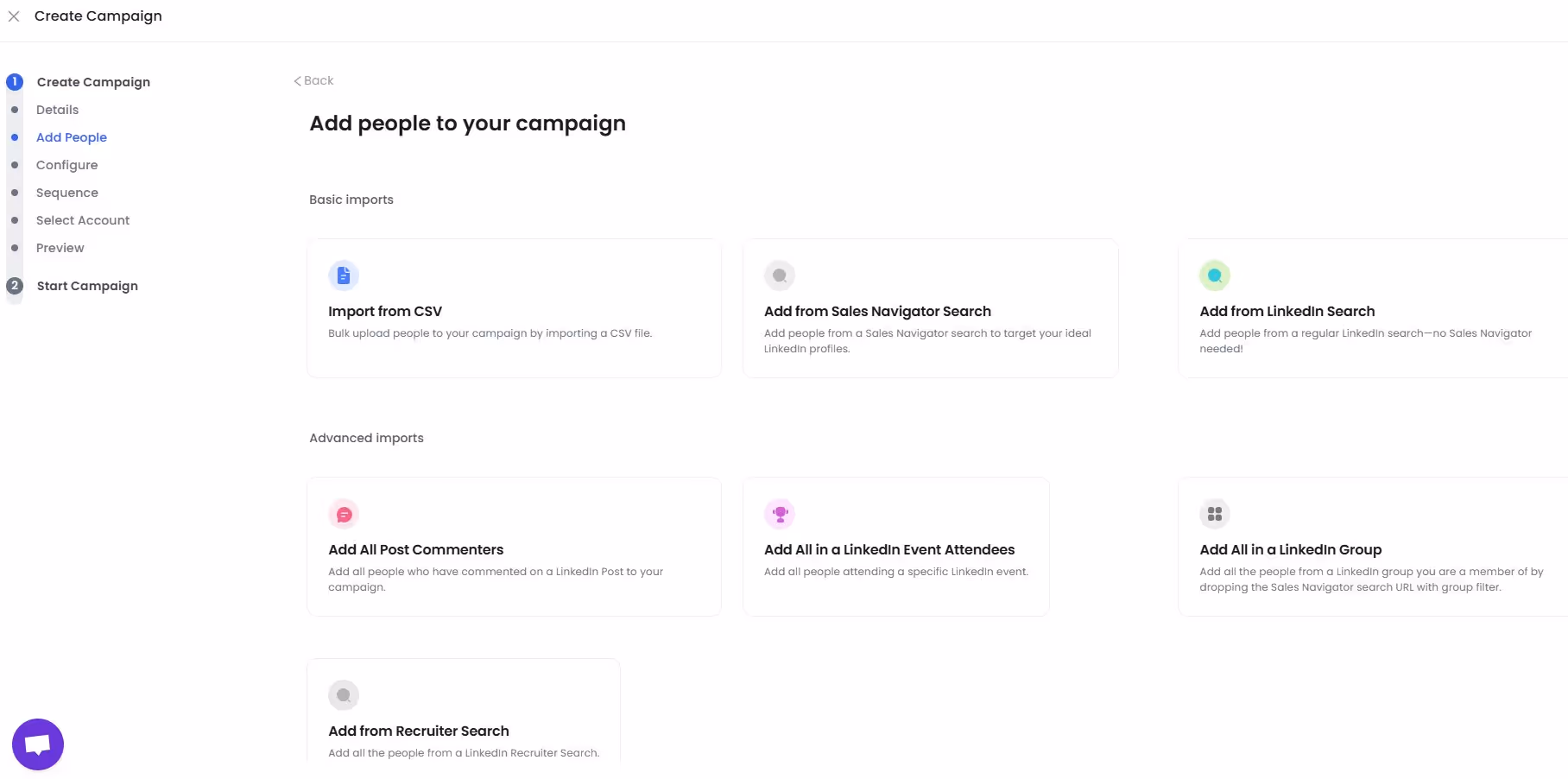Screen dimensions: 1568x779
Task: Select the Sequence step
Action: point(67,193)
